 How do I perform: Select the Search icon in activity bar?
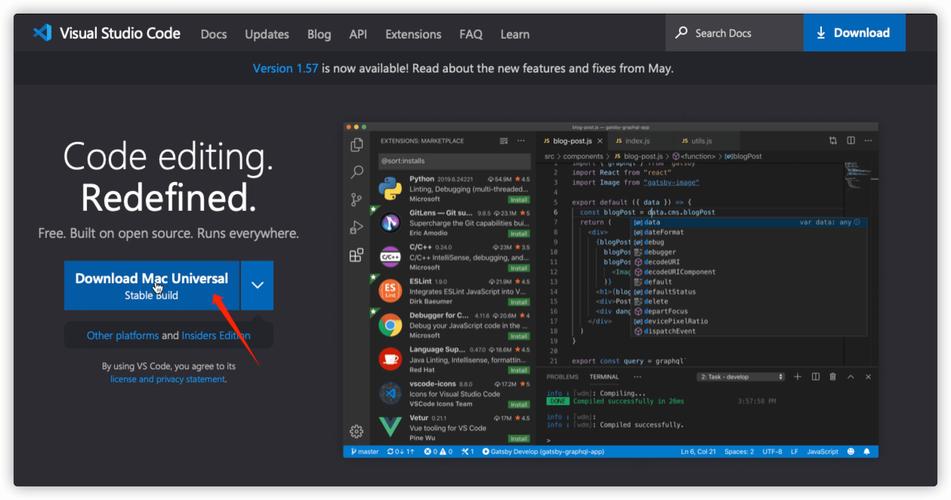coord(357,172)
